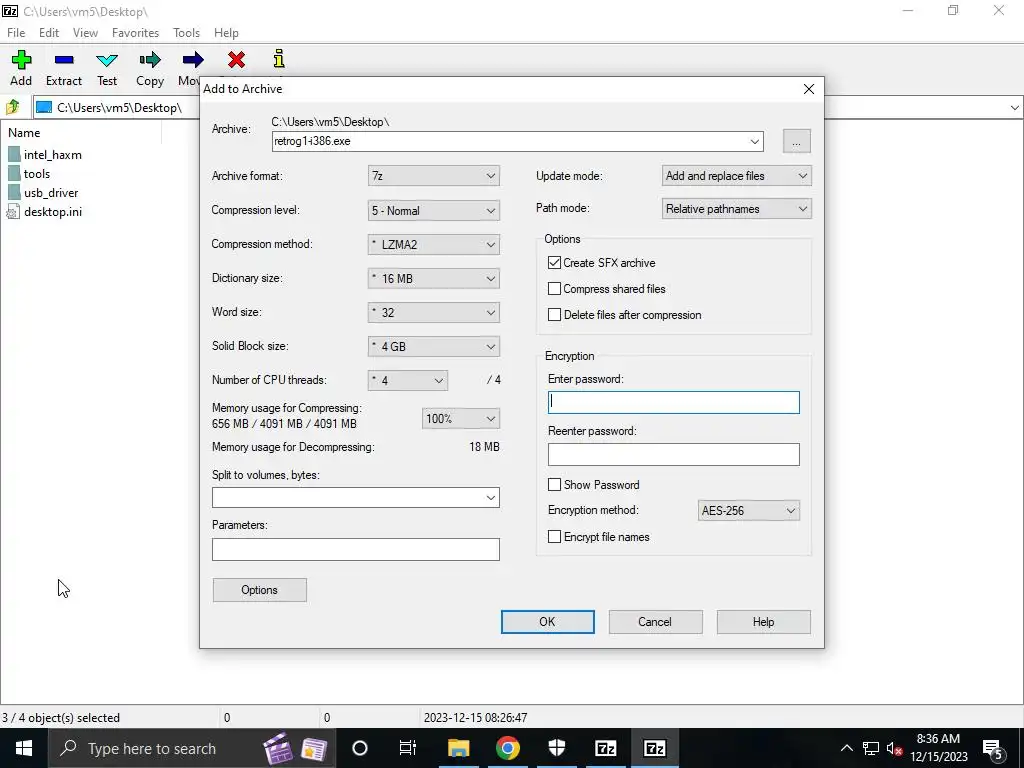Open Path mode dropdown
This screenshot has height=768, width=1024.
click(737, 209)
